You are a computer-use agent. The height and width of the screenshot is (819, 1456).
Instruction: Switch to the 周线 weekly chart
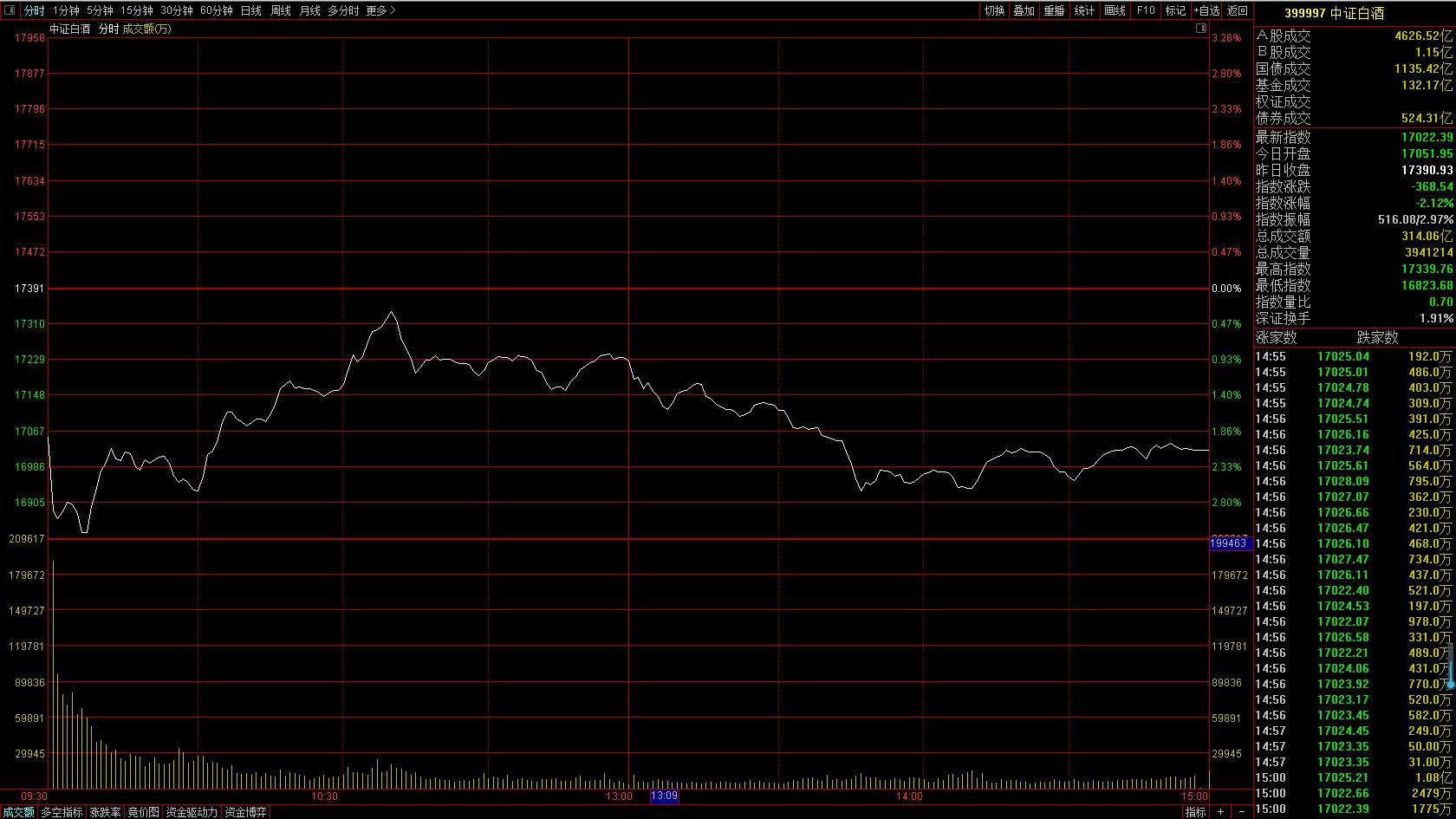280,10
